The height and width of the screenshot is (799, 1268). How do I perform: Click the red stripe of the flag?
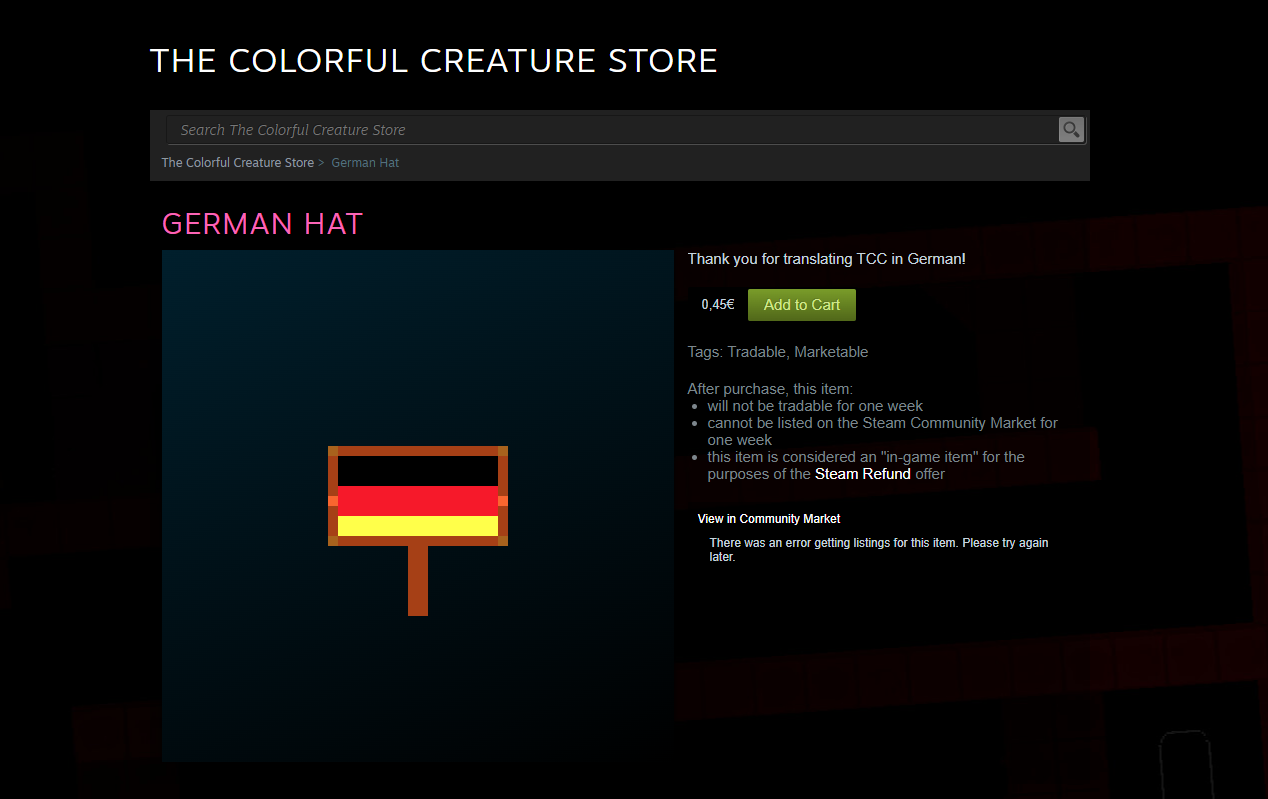(x=418, y=501)
